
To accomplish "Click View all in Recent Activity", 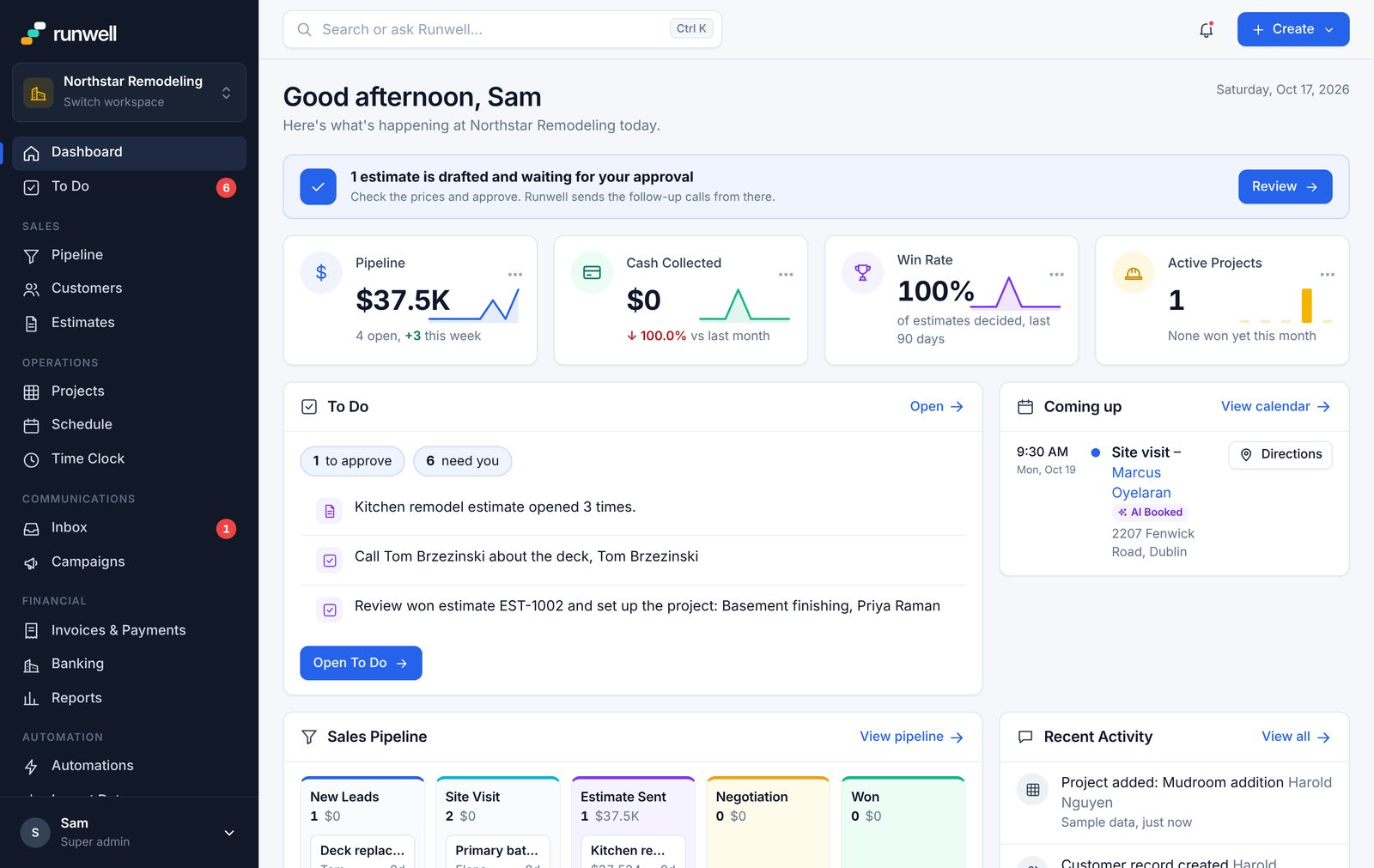I will pyautogui.click(x=1296, y=737).
